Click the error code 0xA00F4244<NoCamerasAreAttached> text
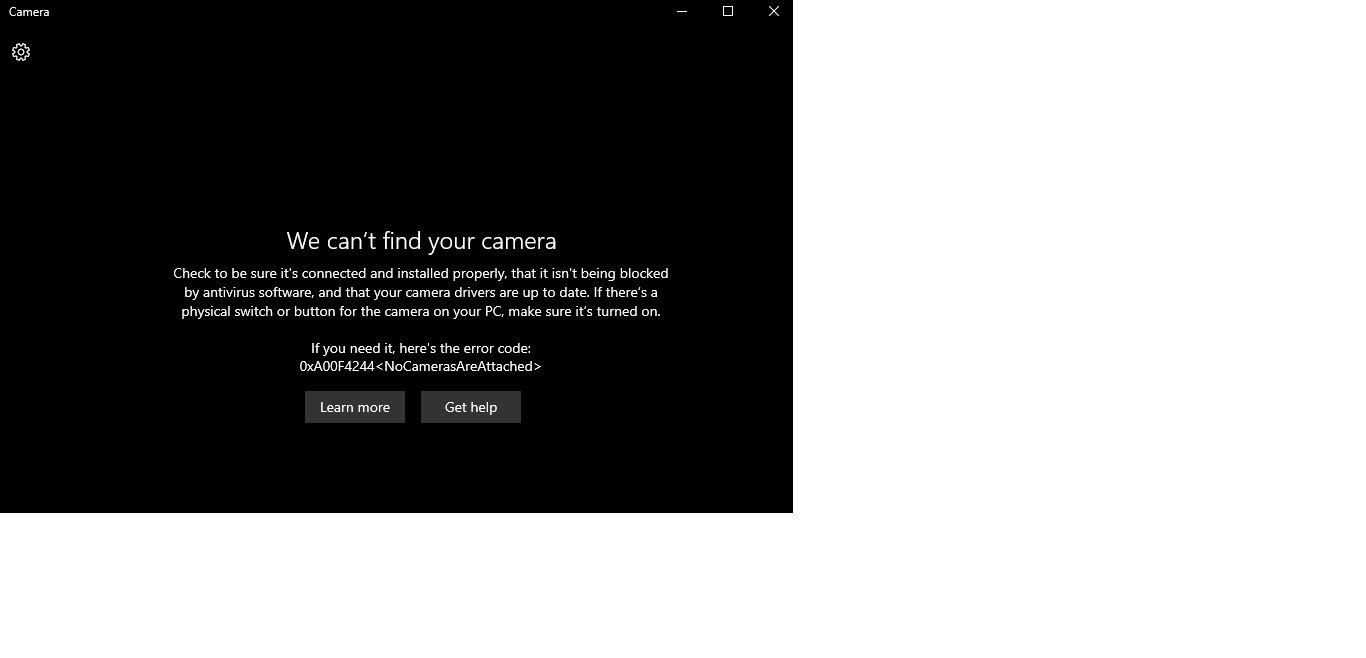Image resolution: width=1366 pixels, height=658 pixels. (x=421, y=366)
